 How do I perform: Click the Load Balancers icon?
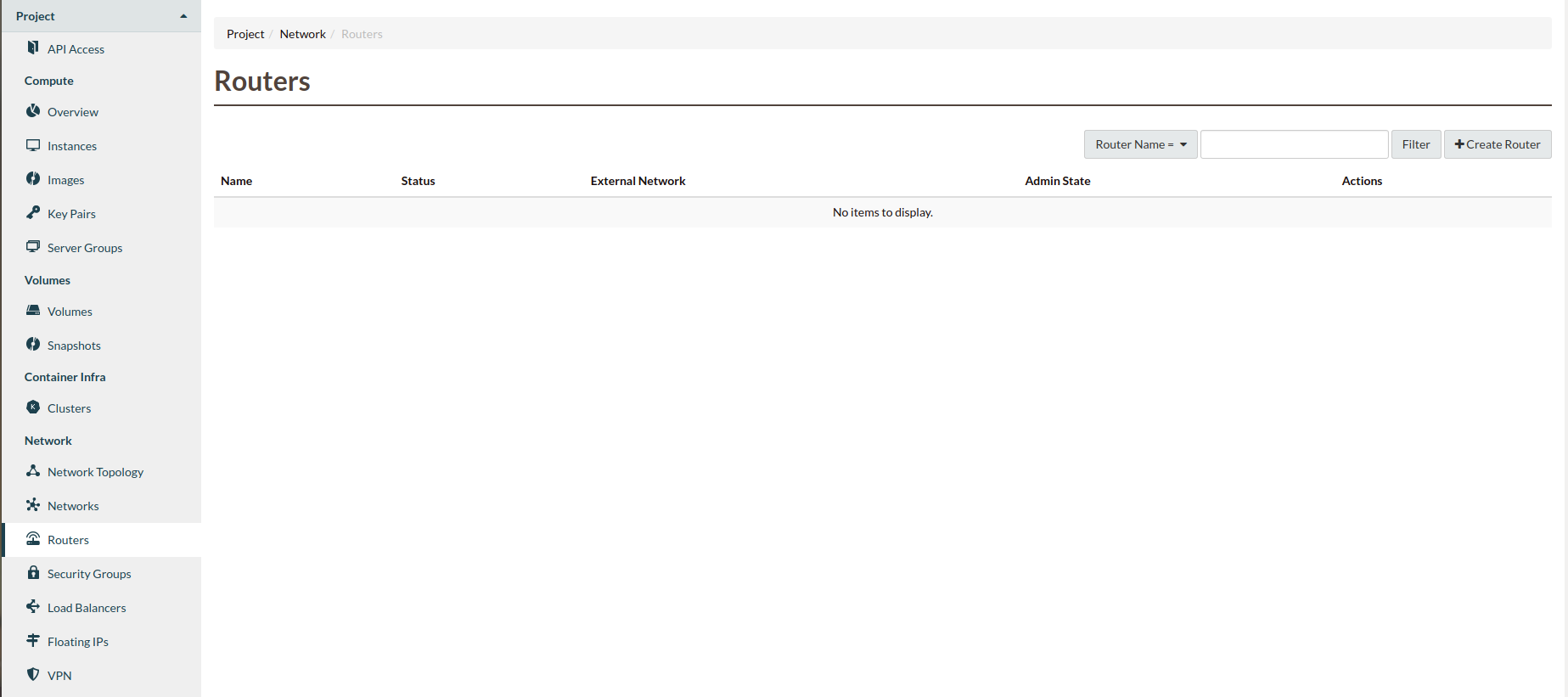[33, 606]
